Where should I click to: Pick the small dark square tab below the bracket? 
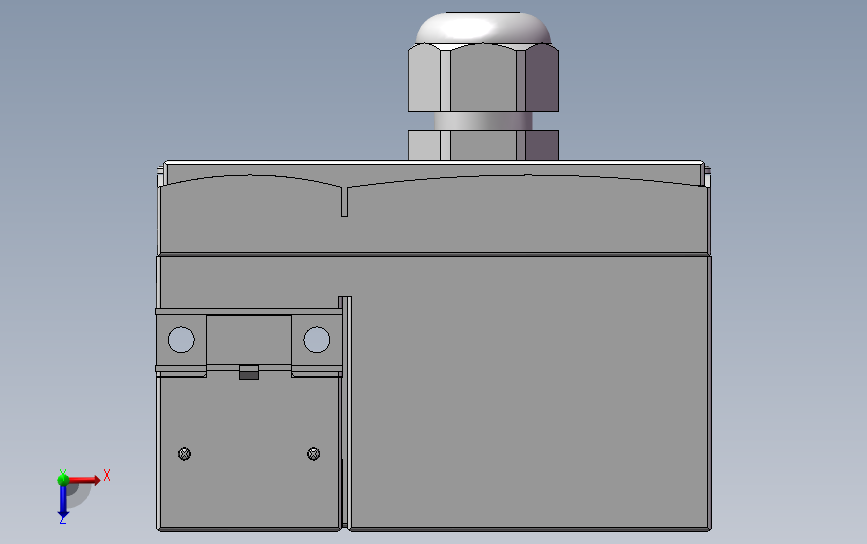pyautogui.click(x=249, y=373)
